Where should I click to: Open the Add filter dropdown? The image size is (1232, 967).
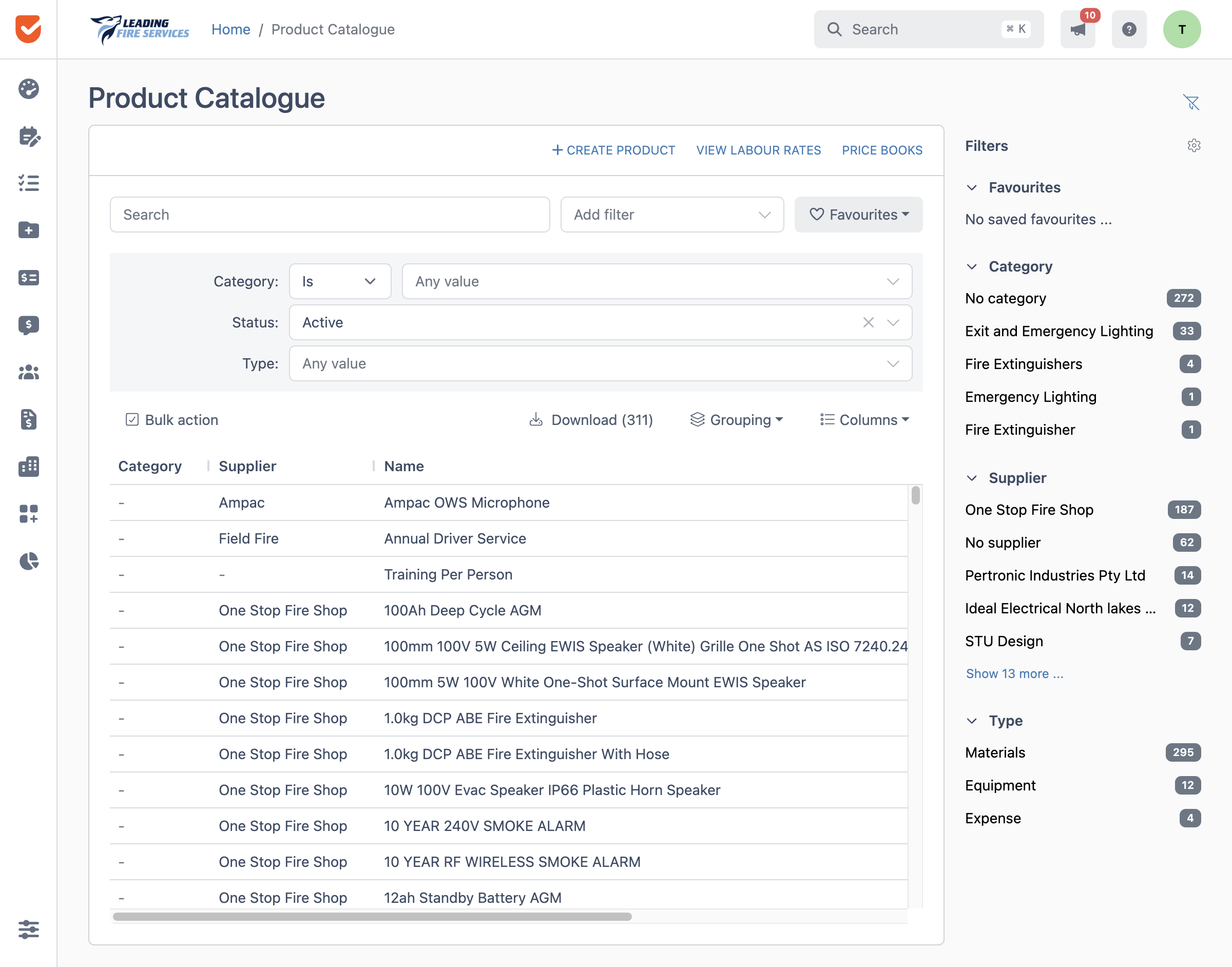pos(672,215)
